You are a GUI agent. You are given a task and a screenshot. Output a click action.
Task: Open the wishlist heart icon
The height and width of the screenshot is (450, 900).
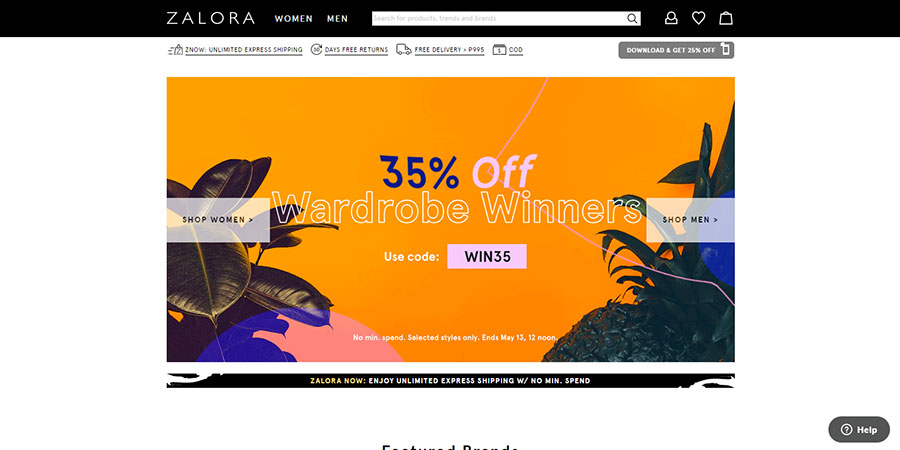pyautogui.click(x=698, y=18)
